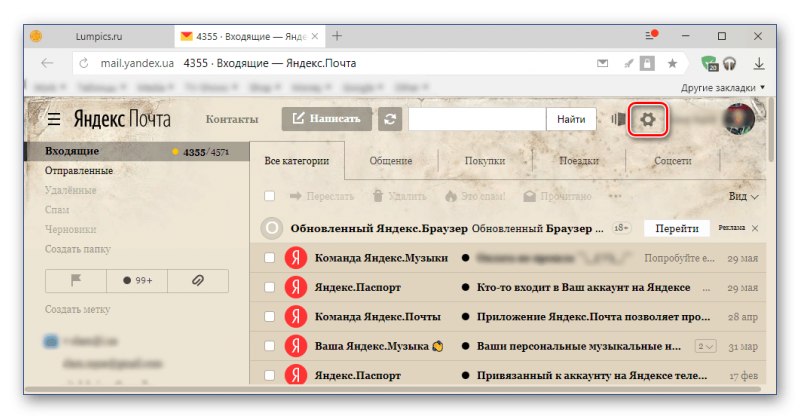
Task: Expand the Другие закладки bookmarks dropdown
Action: [x=723, y=88]
